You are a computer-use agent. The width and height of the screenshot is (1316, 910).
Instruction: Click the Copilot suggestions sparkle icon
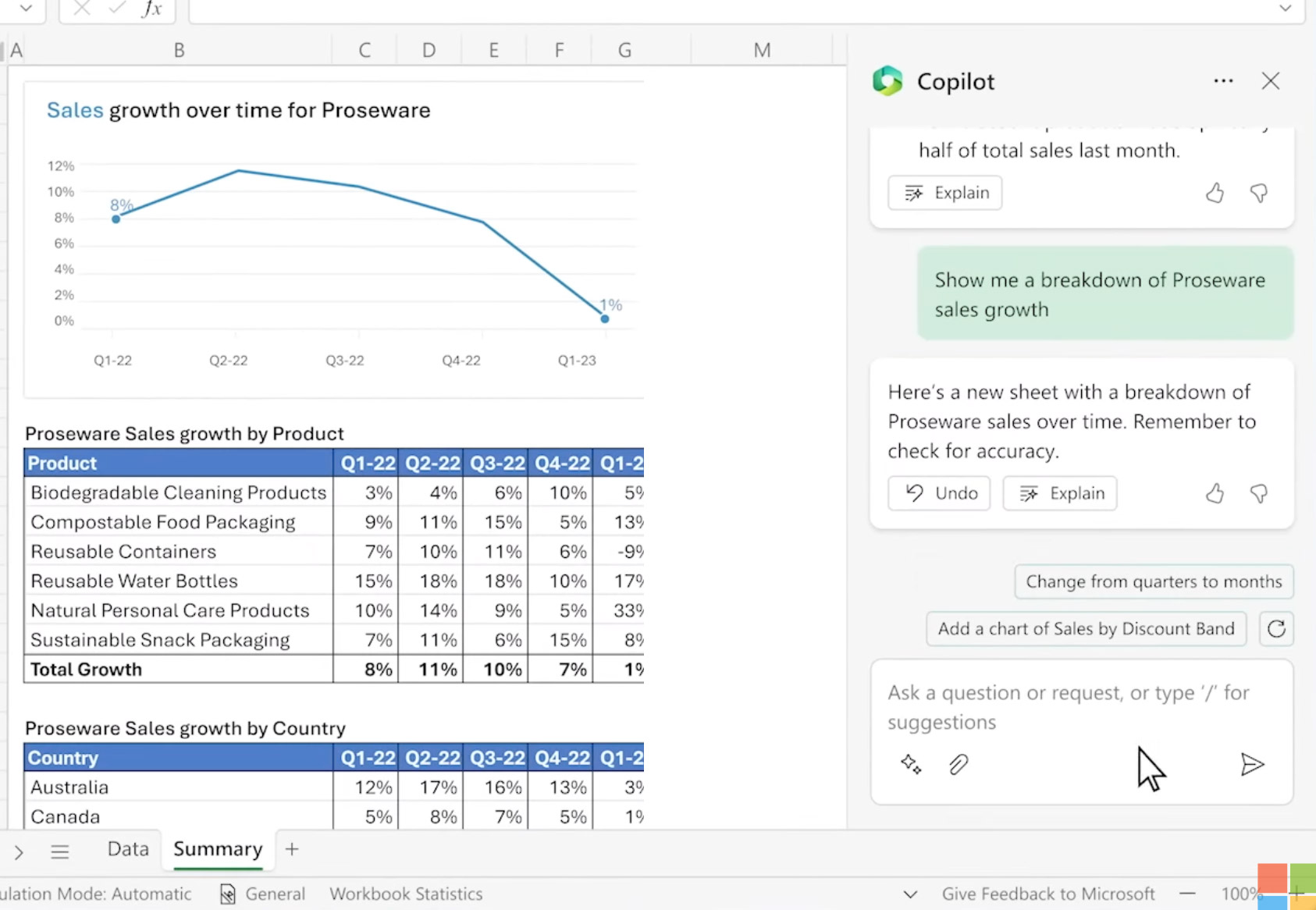click(911, 765)
